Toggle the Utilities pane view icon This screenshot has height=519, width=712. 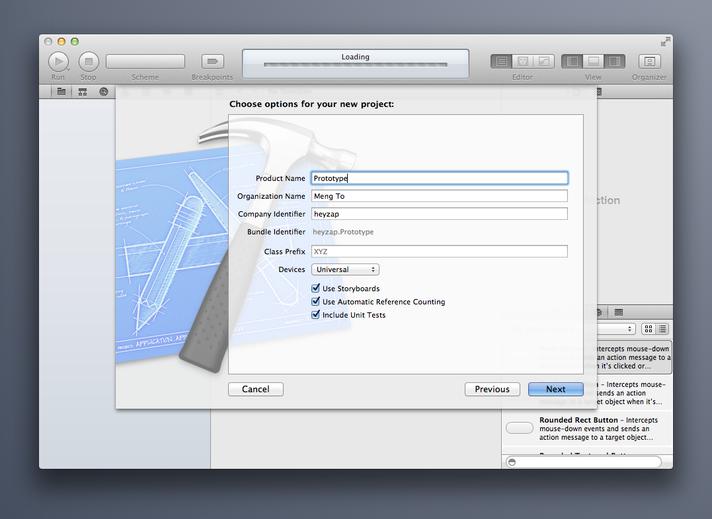tap(614, 61)
